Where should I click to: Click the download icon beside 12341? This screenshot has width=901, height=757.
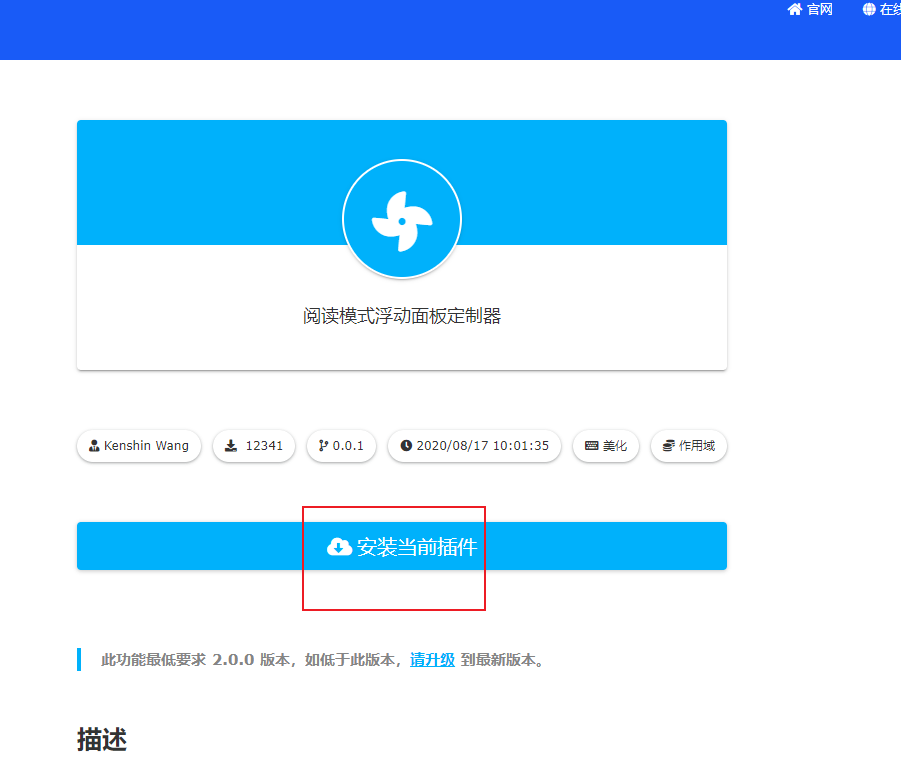(231, 445)
